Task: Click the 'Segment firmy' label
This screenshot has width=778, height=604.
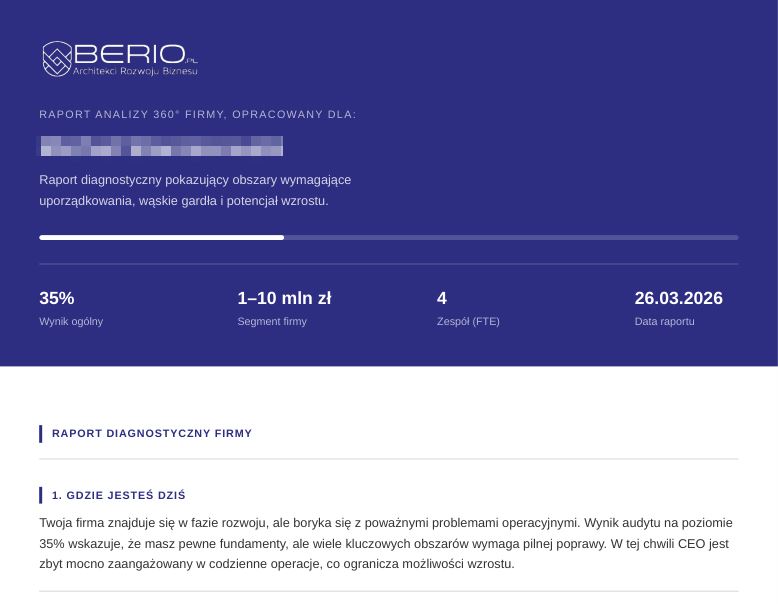Action: 272,322
